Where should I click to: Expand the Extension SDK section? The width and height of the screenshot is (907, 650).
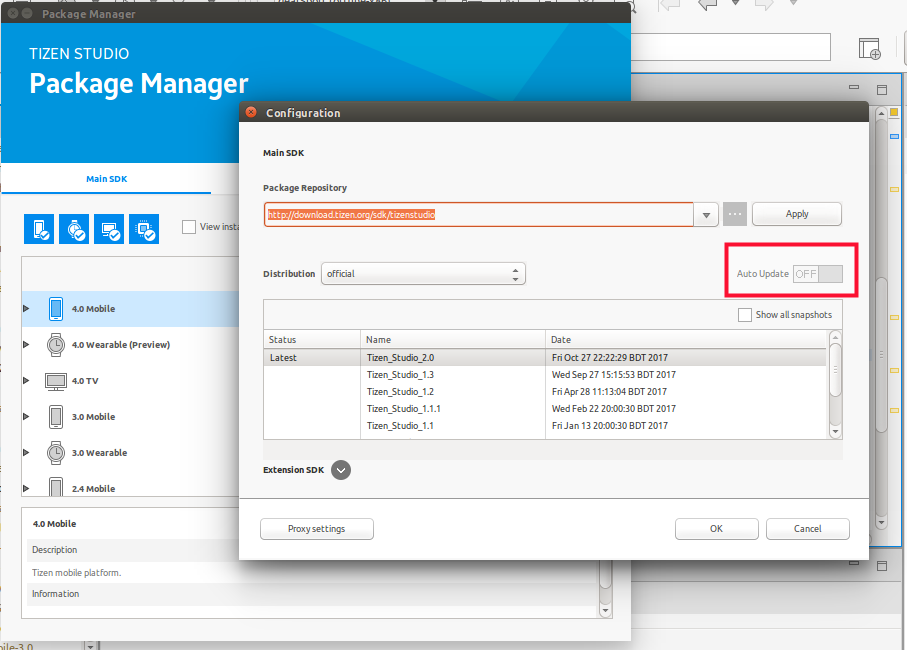[x=341, y=470]
